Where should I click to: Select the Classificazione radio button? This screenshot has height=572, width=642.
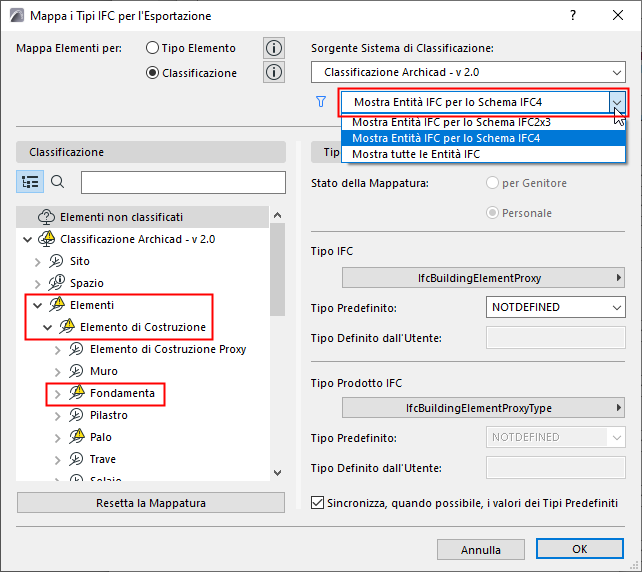point(152,73)
